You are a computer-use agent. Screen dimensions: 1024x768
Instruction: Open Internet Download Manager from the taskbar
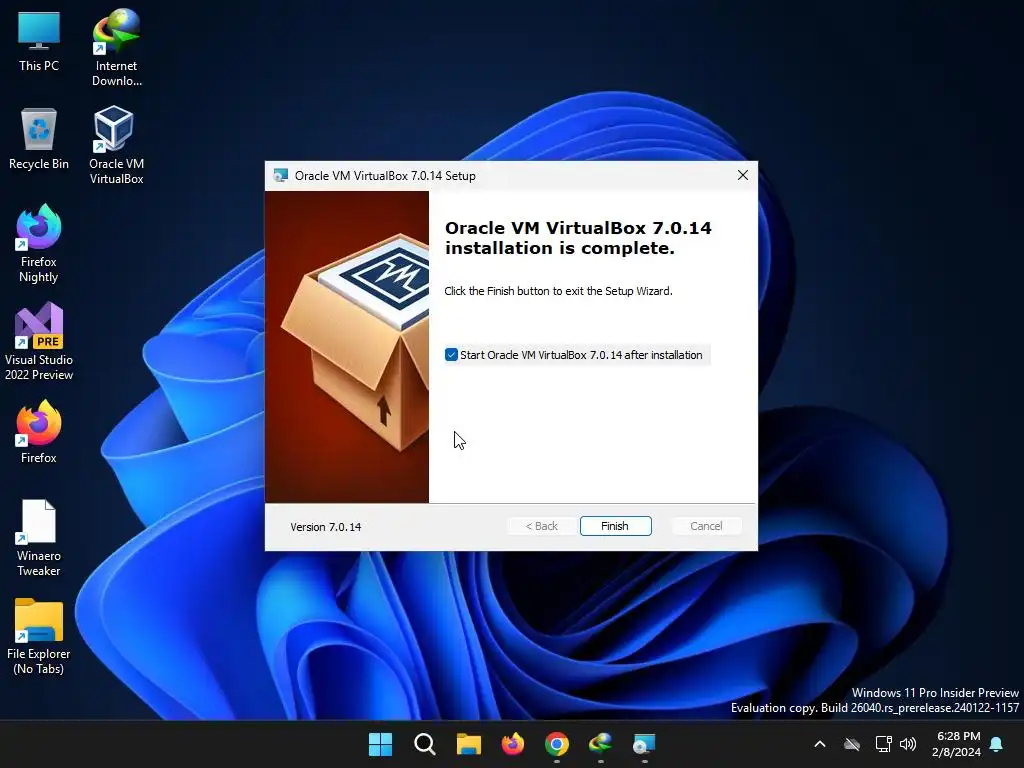point(600,744)
